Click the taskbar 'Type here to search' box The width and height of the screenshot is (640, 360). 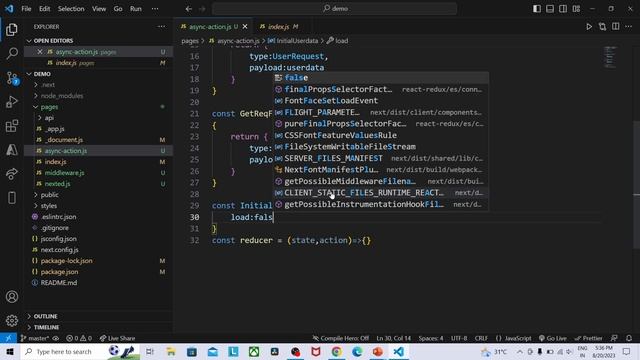[63, 351]
